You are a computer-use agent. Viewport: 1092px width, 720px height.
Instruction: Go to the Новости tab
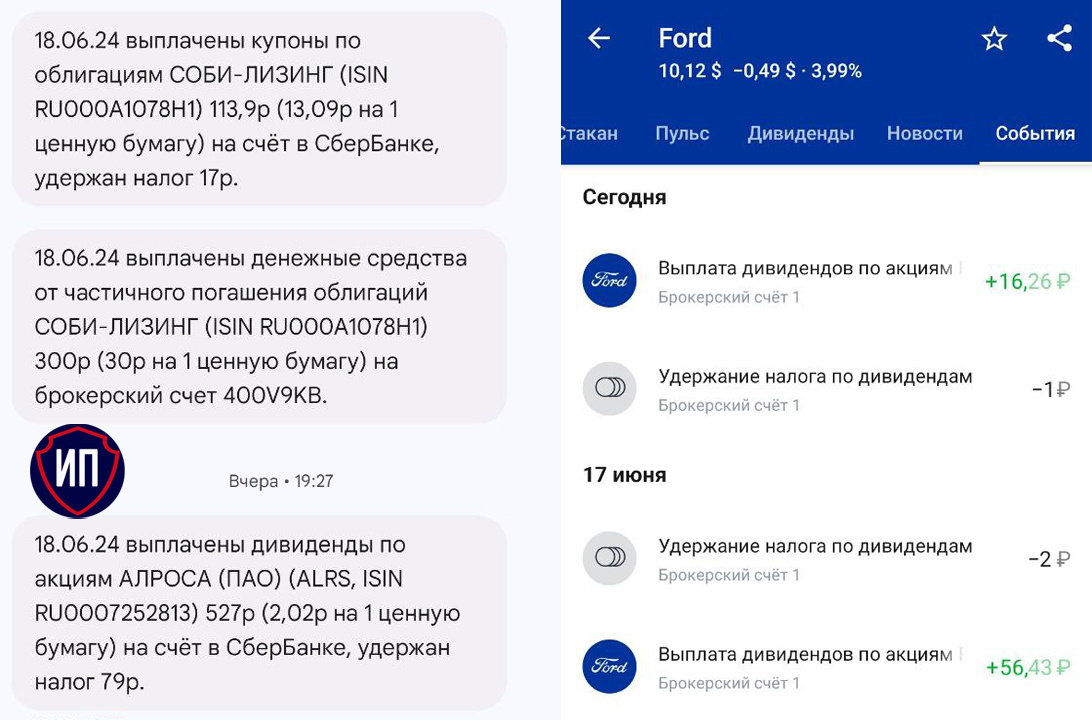pos(924,134)
